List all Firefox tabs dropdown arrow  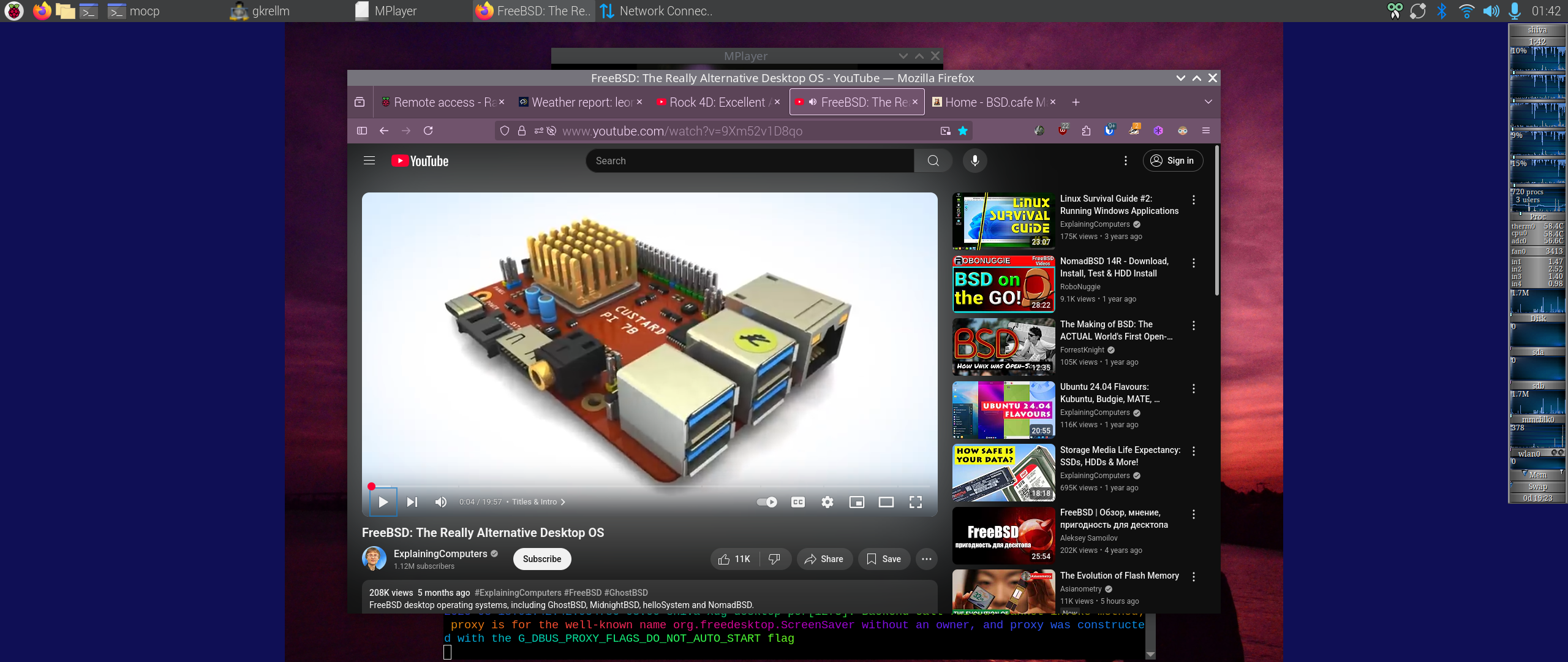[x=1208, y=102]
